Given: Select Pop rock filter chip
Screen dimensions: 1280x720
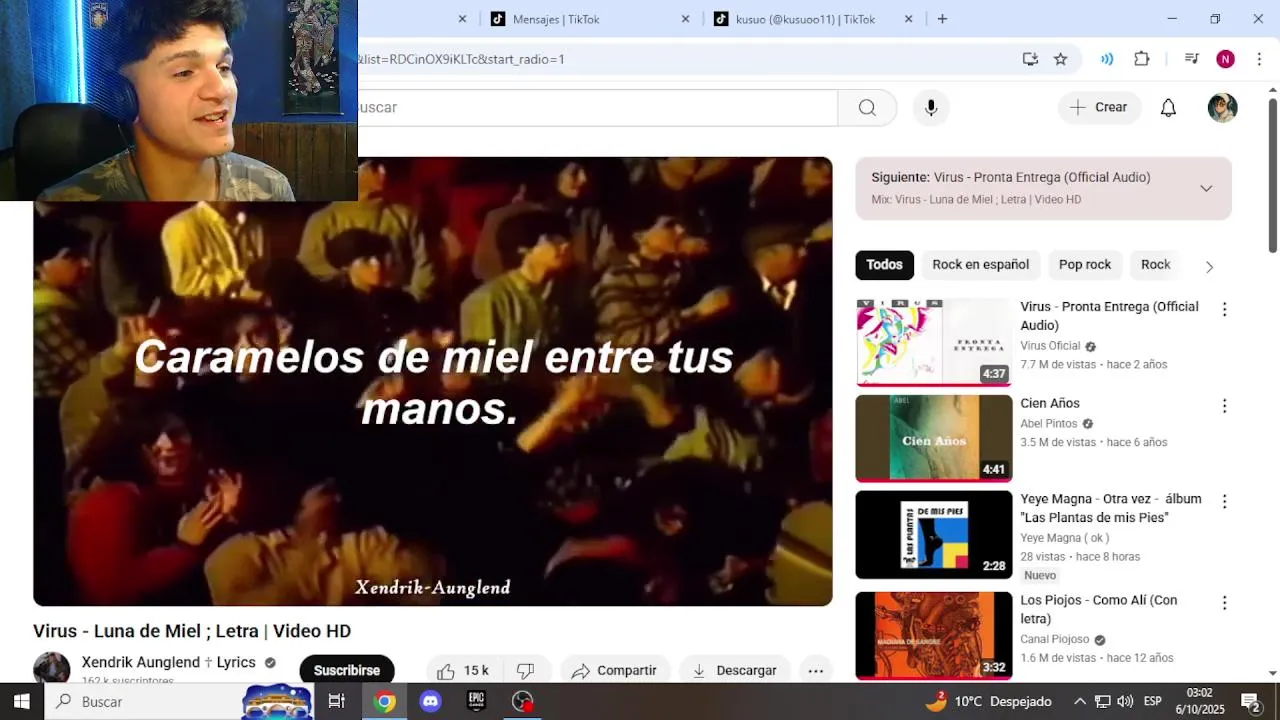Looking at the screenshot, I should [x=1085, y=265].
